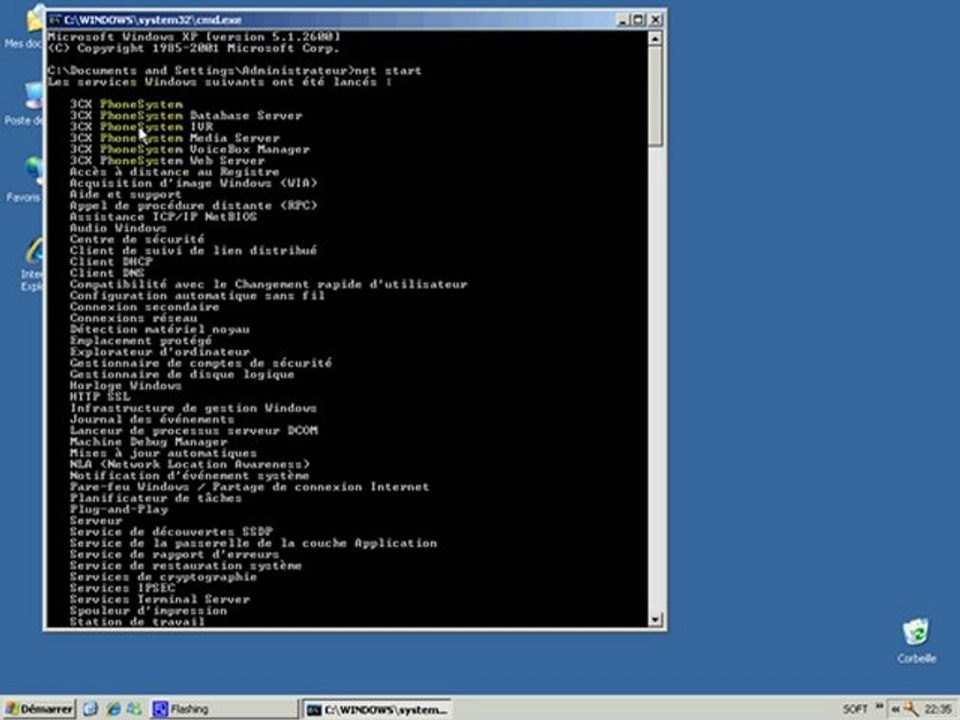Expand hidden tray icons chevron
This screenshot has width=960, height=720.
pyautogui.click(x=894, y=709)
